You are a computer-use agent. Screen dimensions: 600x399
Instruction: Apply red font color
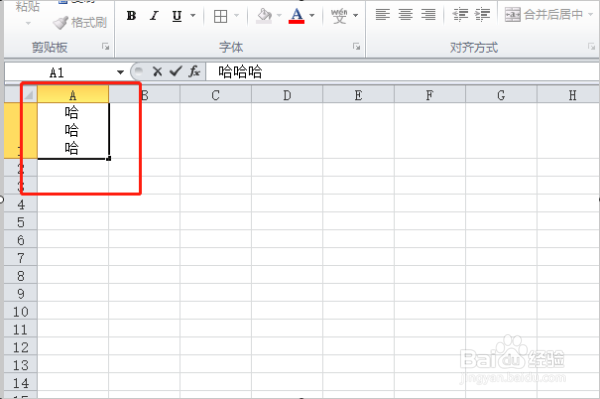(297, 16)
